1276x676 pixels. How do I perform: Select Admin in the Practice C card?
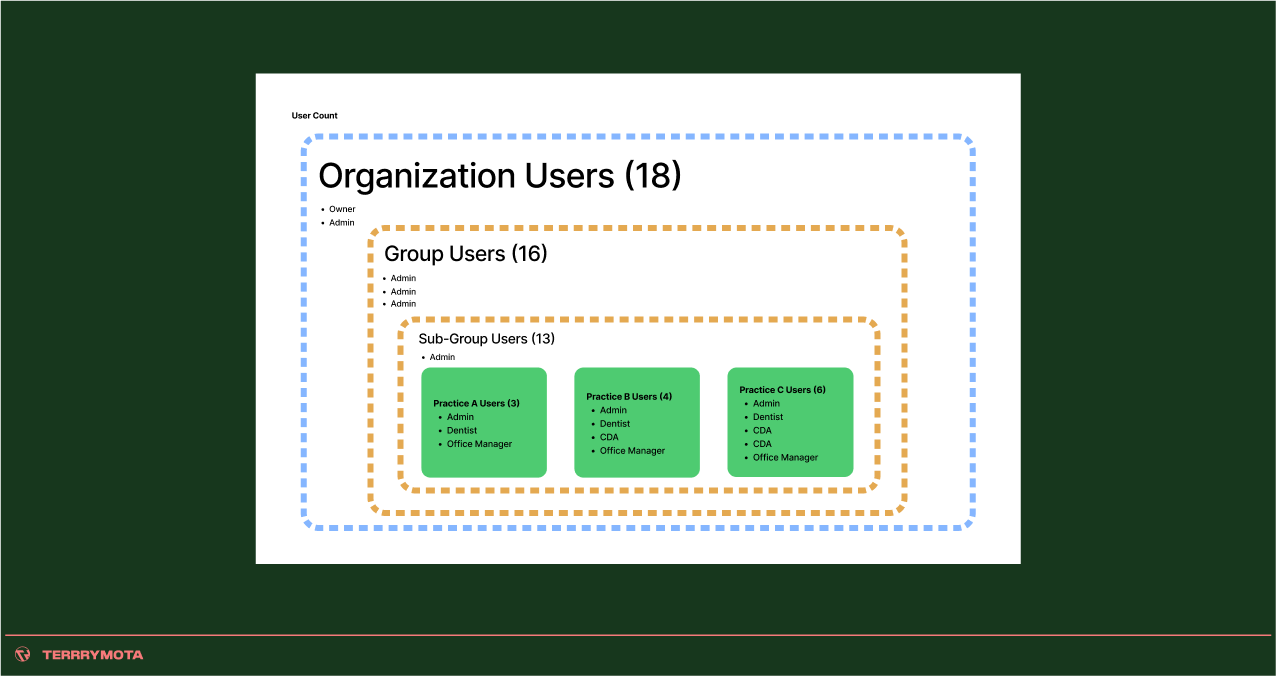766,404
